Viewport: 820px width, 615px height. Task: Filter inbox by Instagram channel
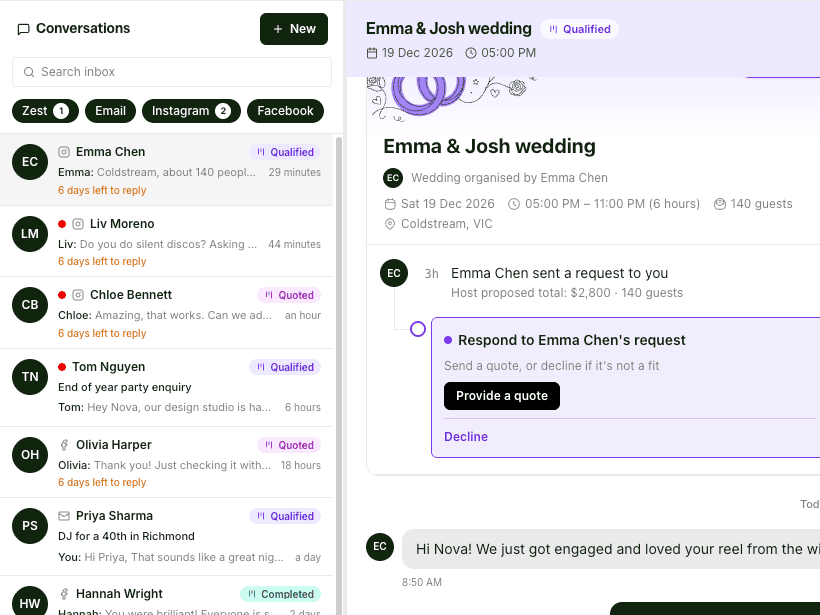click(x=191, y=111)
